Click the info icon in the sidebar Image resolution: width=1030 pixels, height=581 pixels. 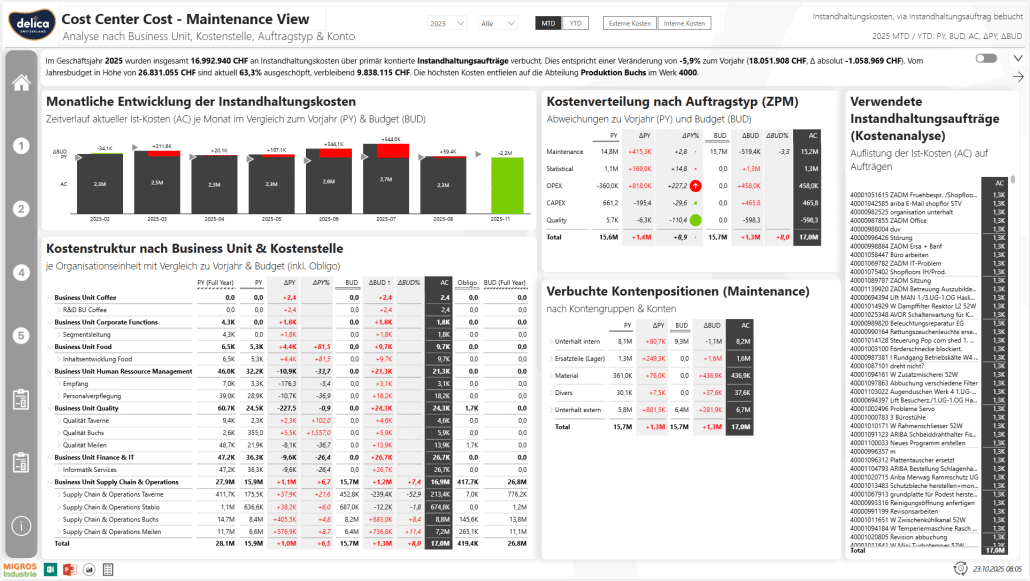click(20, 525)
